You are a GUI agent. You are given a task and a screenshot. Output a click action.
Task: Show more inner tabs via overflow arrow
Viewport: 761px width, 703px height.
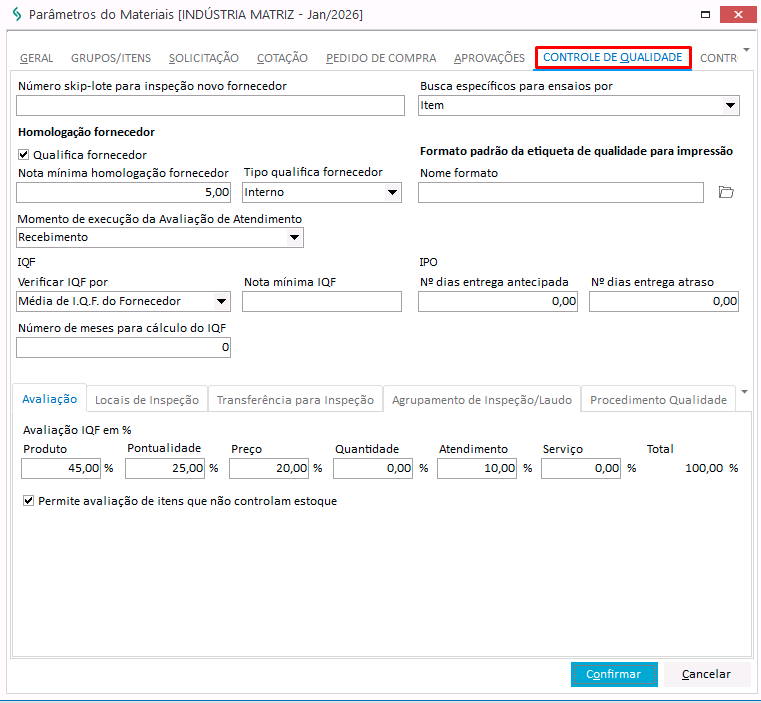click(745, 391)
